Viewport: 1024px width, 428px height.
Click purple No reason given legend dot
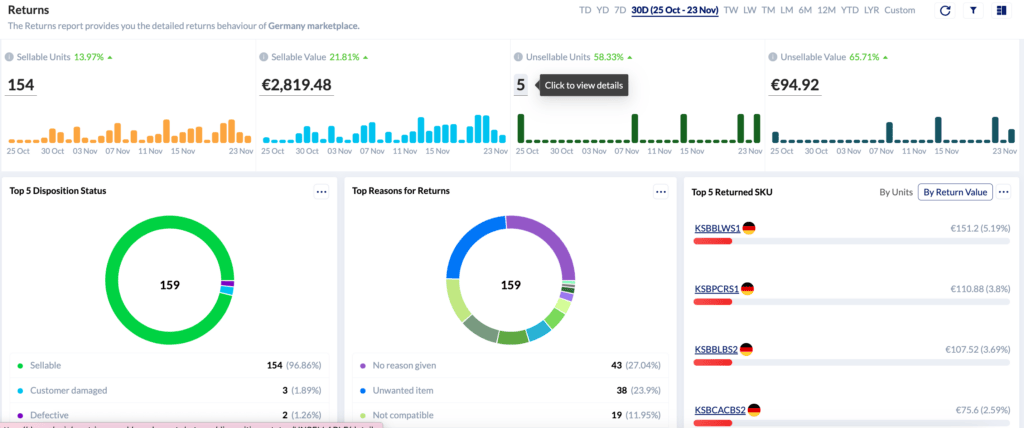pos(362,365)
